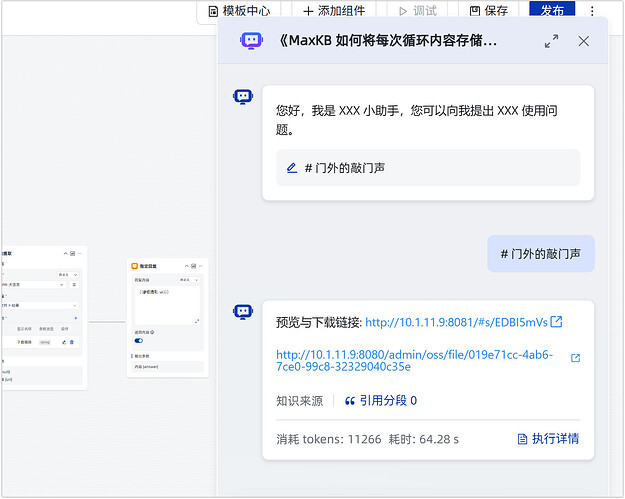This screenshot has height=499, width=625.
Task: Click model parameter settings icon in left node
Action: (x=74, y=285)
